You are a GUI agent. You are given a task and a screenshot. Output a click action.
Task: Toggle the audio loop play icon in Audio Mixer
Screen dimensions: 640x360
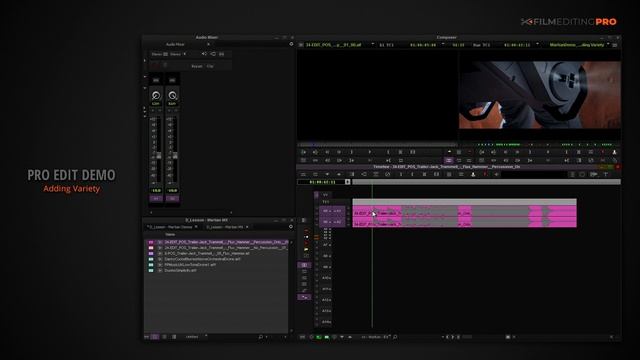pos(213,54)
